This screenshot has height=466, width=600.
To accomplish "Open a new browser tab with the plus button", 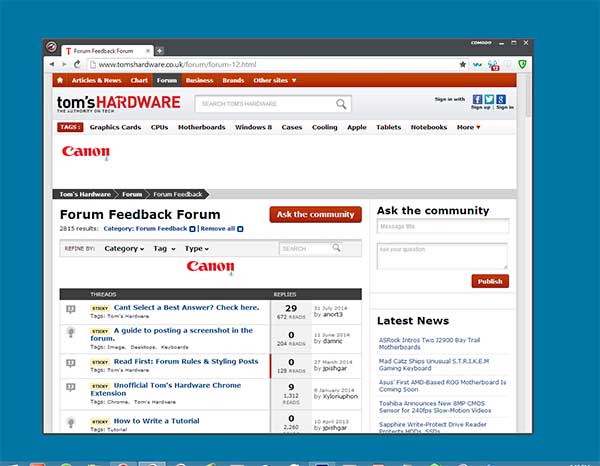I will click(160, 50).
